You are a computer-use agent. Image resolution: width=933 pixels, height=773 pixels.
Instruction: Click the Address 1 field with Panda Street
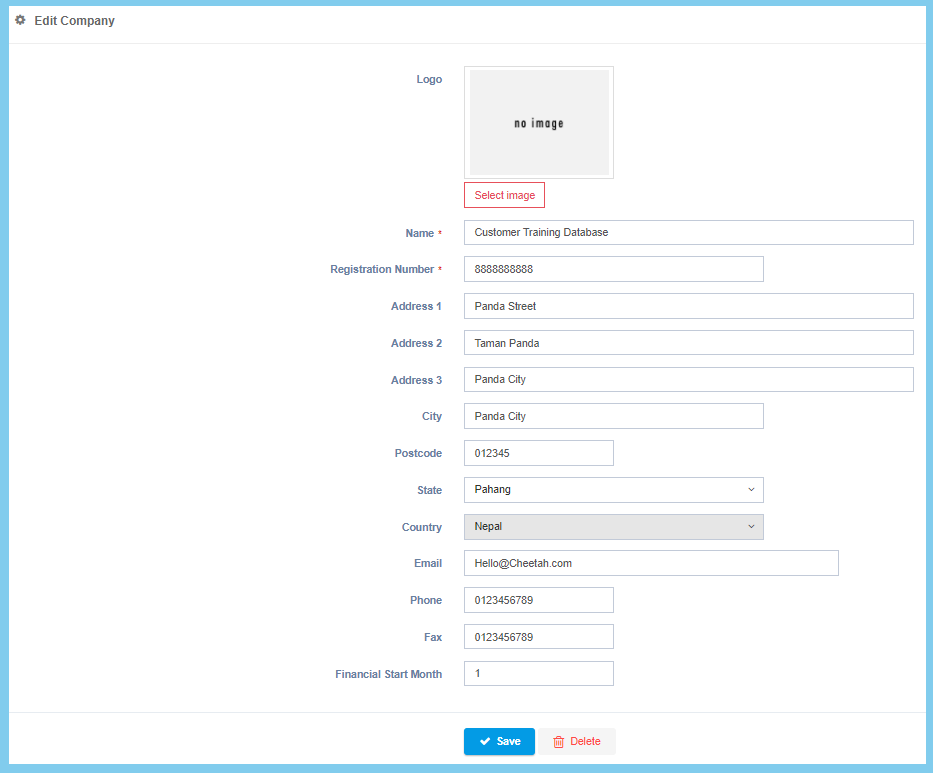688,306
